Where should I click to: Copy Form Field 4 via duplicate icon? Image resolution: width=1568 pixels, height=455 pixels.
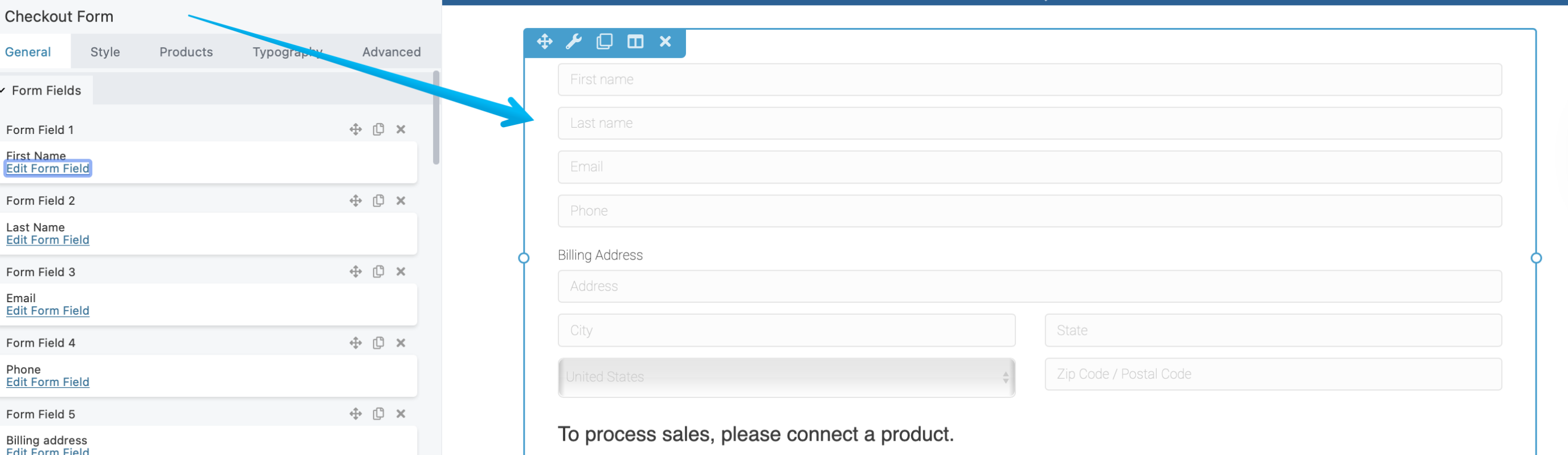coord(378,342)
